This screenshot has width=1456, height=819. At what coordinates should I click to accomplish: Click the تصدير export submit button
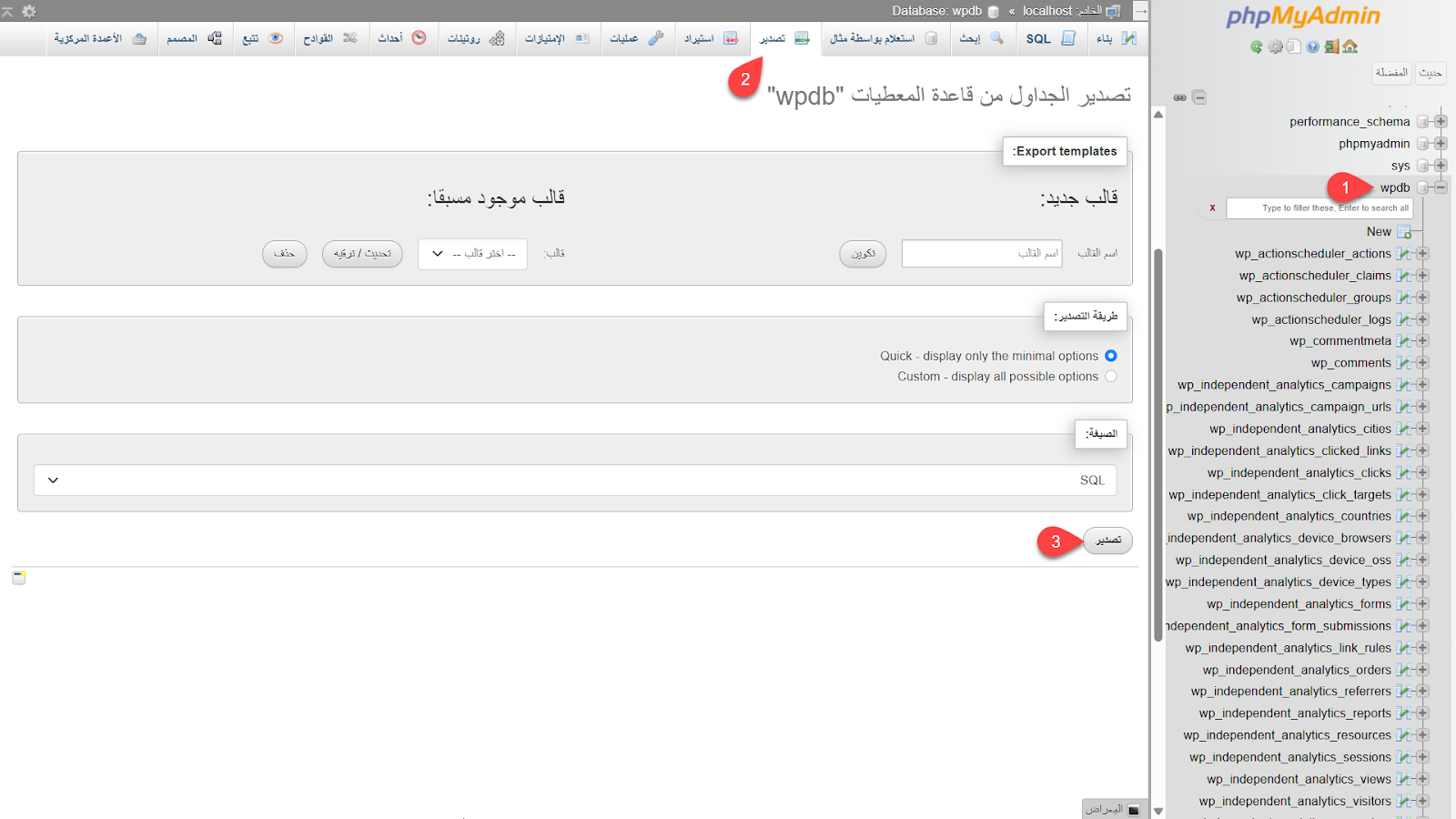point(1107,541)
